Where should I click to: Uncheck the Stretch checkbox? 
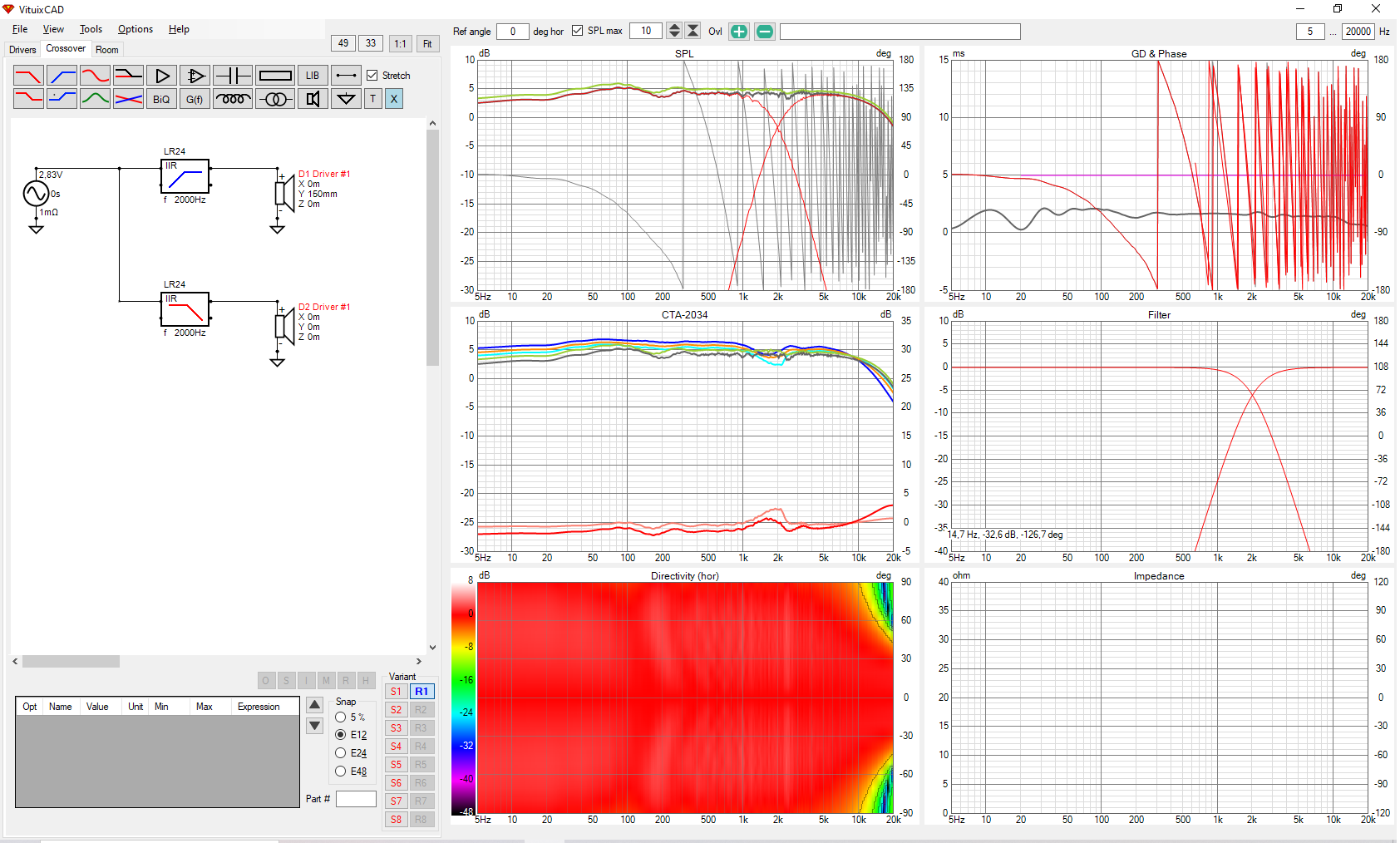[373, 75]
